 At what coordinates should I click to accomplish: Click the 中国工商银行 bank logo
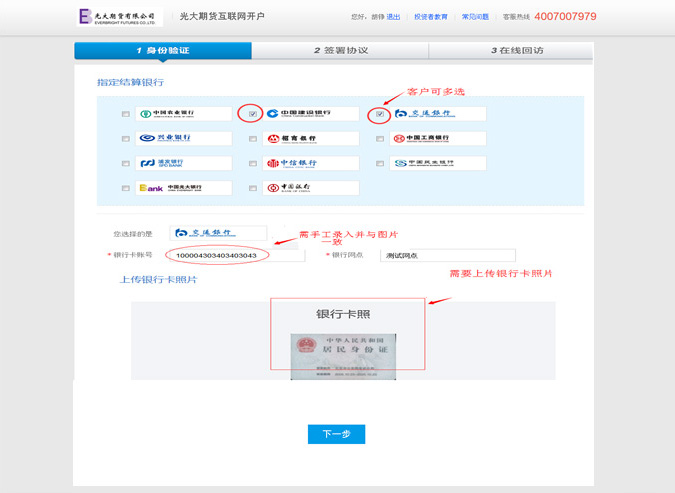tap(438, 138)
